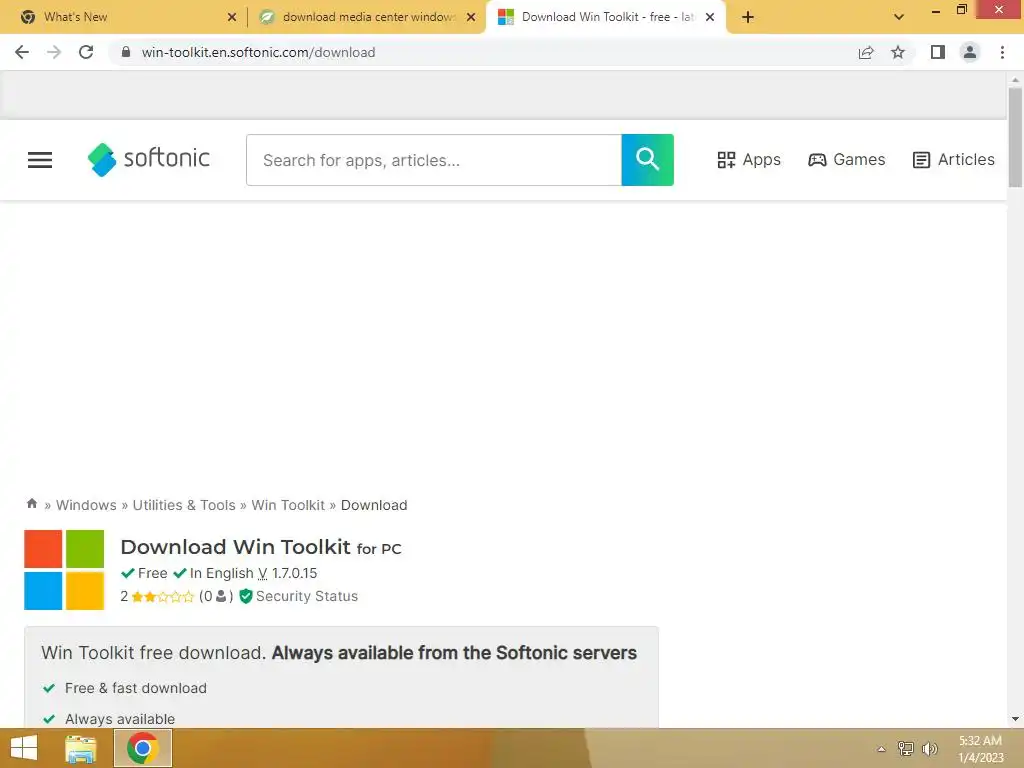Viewport: 1024px width, 768px height.
Task: Open the Security Status shield link
Action: (298, 596)
